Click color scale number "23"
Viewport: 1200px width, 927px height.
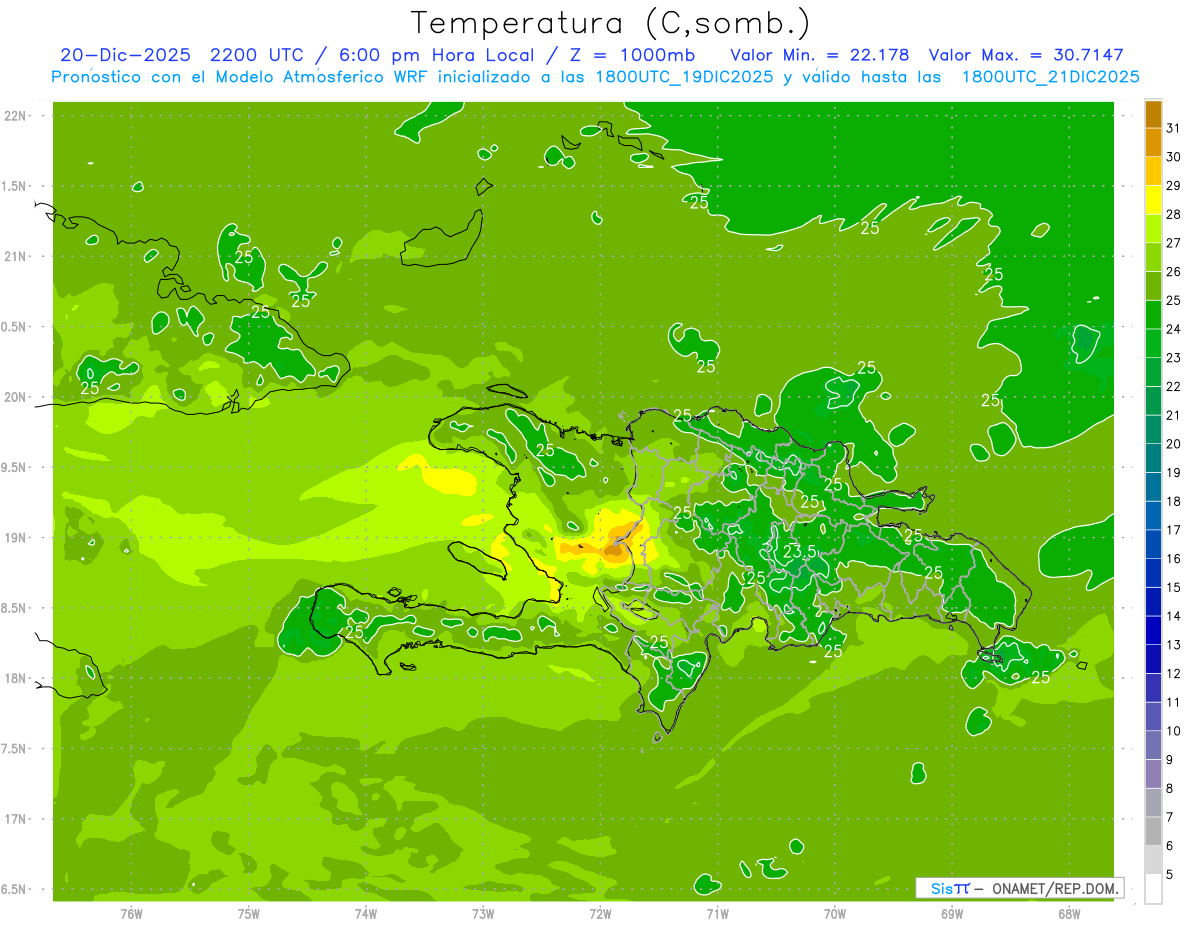click(1173, 358)
